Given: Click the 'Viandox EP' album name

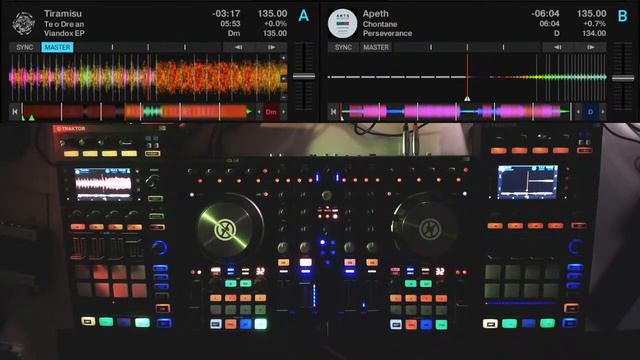Looking at the screenshot, I should [64, 33].
